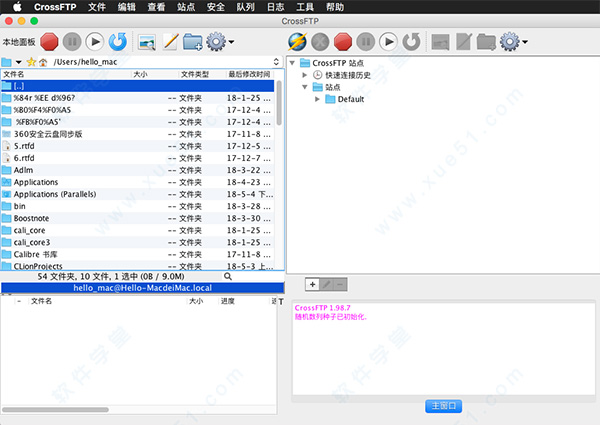Select the 360安全云盘同步版 folder row
The width and height of the screenshot is (600, 425).
pos(138,134)
